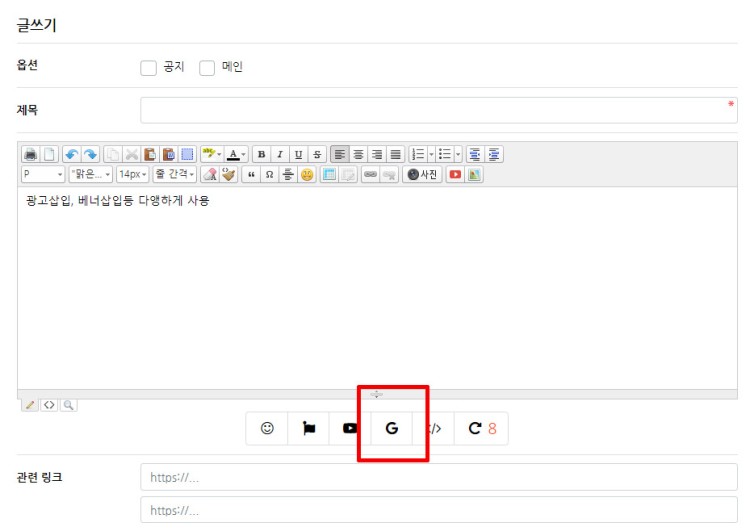Image resolution: width=750 pixels, height=531 pixels.
Task: Check the 공지 checkbox
Action: click(x=148, y=69)
